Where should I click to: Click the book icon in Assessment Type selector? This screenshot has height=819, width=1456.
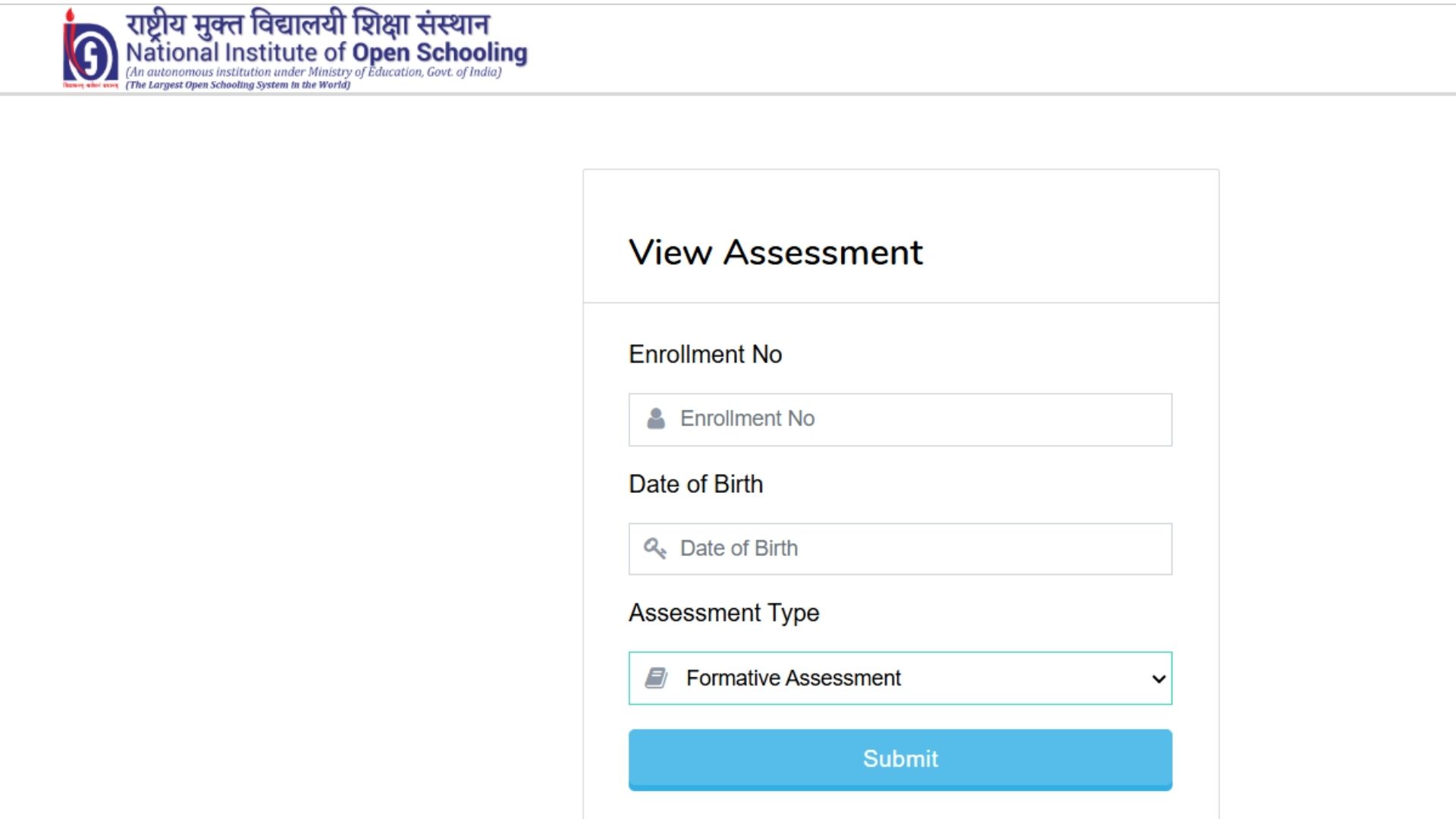point(657,677)
